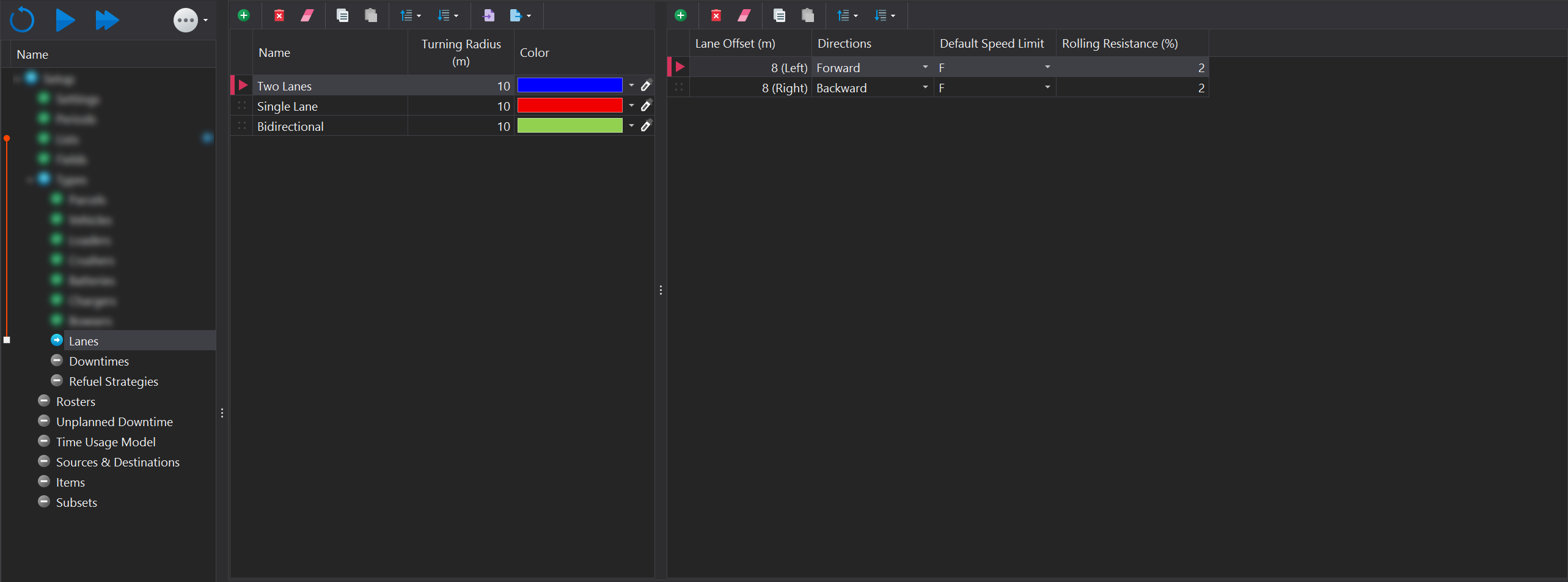Image resolution: width=1568 pixels, height=582 pixels.
Task: Add a new lane offset row in right panel
Action: [x=681, y=15]
